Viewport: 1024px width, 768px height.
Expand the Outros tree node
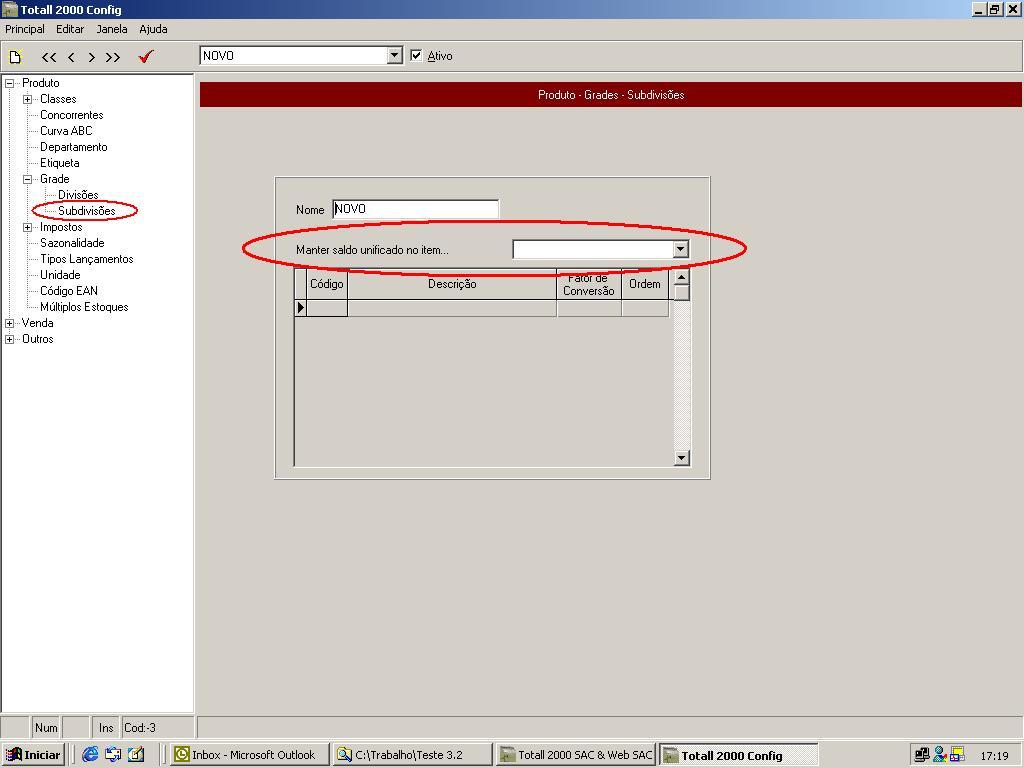point(9,340)
